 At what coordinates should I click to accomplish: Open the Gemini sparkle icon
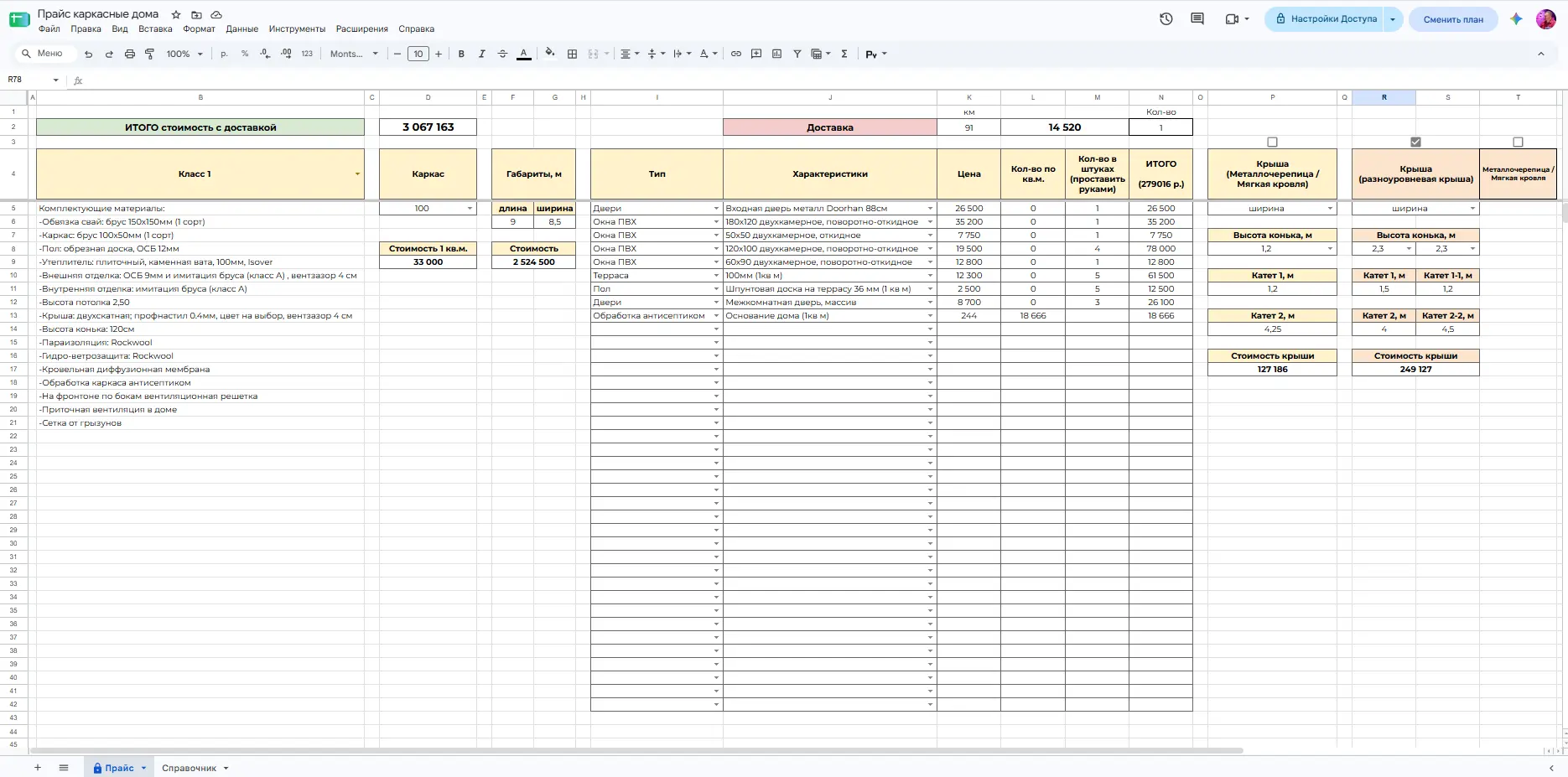point(1516,18)
